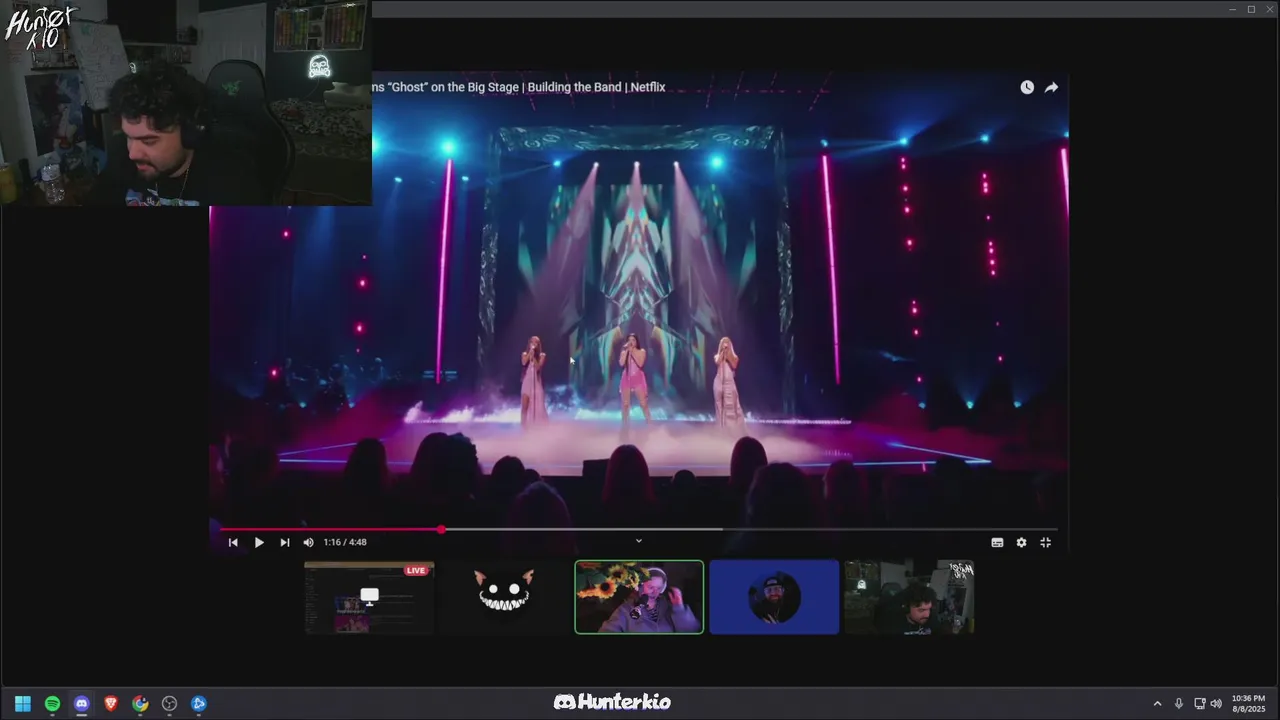The height and width of the screenshot is (720, 1280).
Task: Click the microphone tray icon
Action: (x=1179, y=703)
